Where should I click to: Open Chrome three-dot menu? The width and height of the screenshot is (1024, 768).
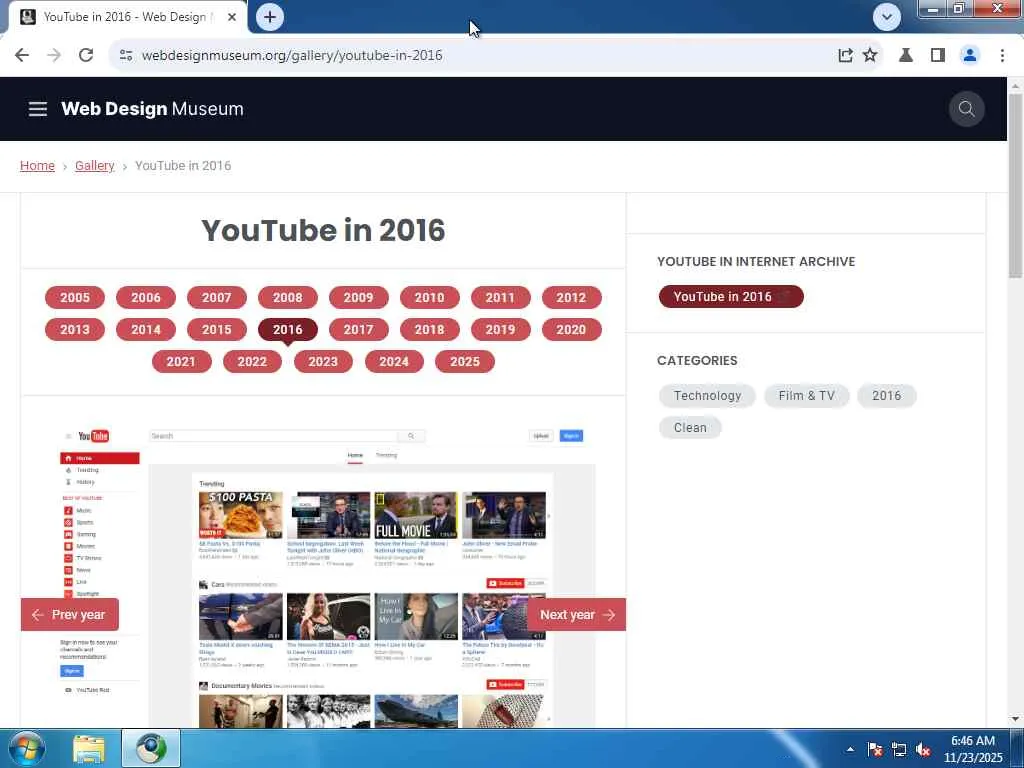coord(1002,56)
